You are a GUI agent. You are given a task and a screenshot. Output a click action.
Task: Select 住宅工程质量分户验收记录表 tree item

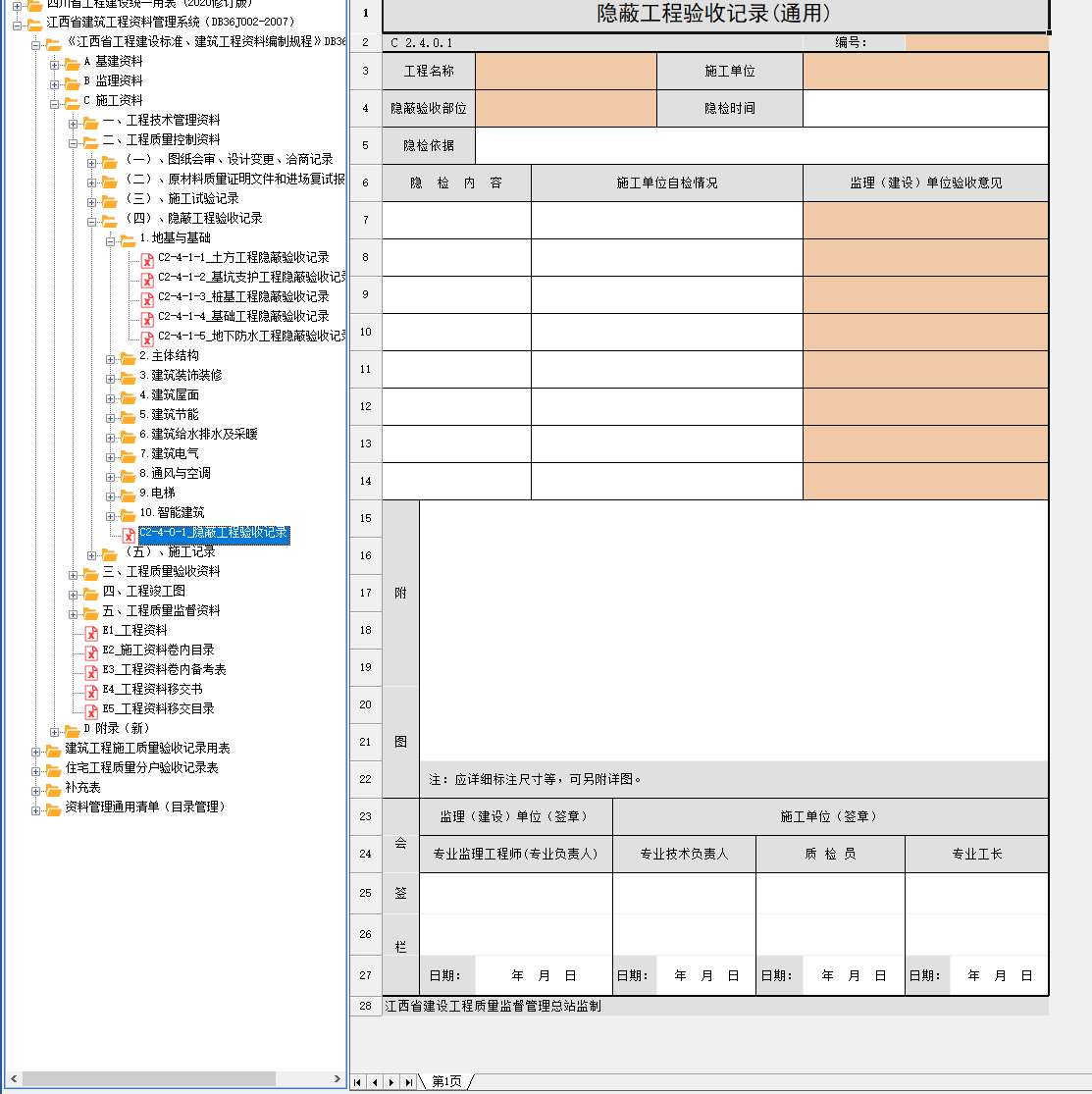point(141,767)
